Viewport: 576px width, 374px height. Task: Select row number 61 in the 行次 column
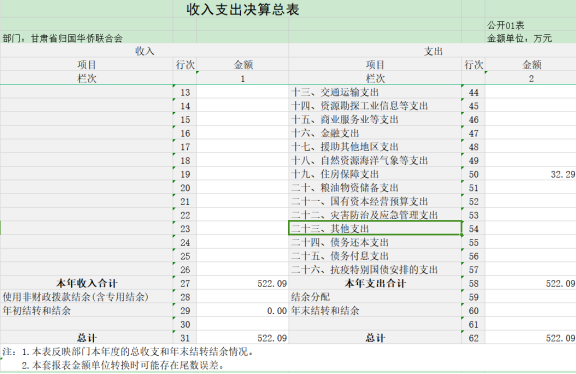point(473,324)
